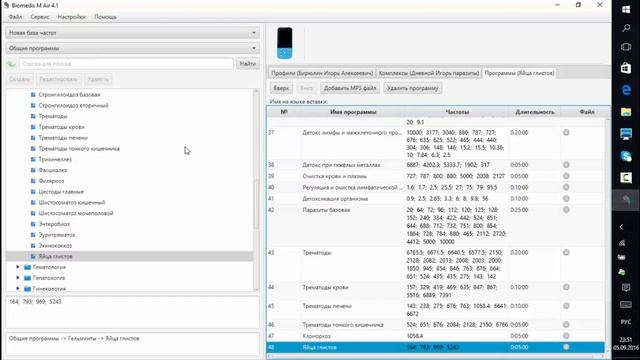Screen dimensions: 640x360
Task: Click the Вниз button
Action: click(306, 88)
